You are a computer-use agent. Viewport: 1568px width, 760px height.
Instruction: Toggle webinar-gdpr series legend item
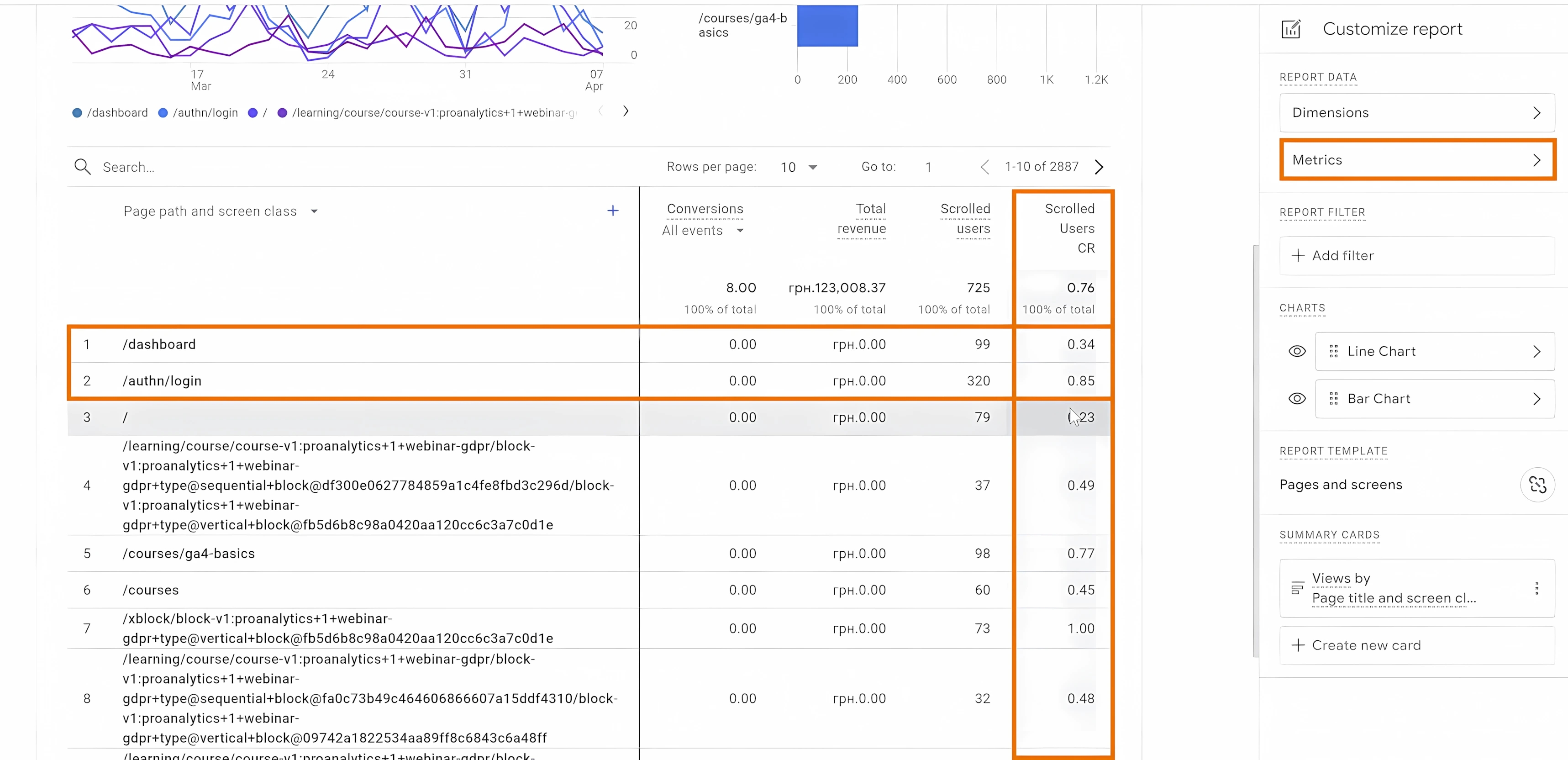(426, 113)
